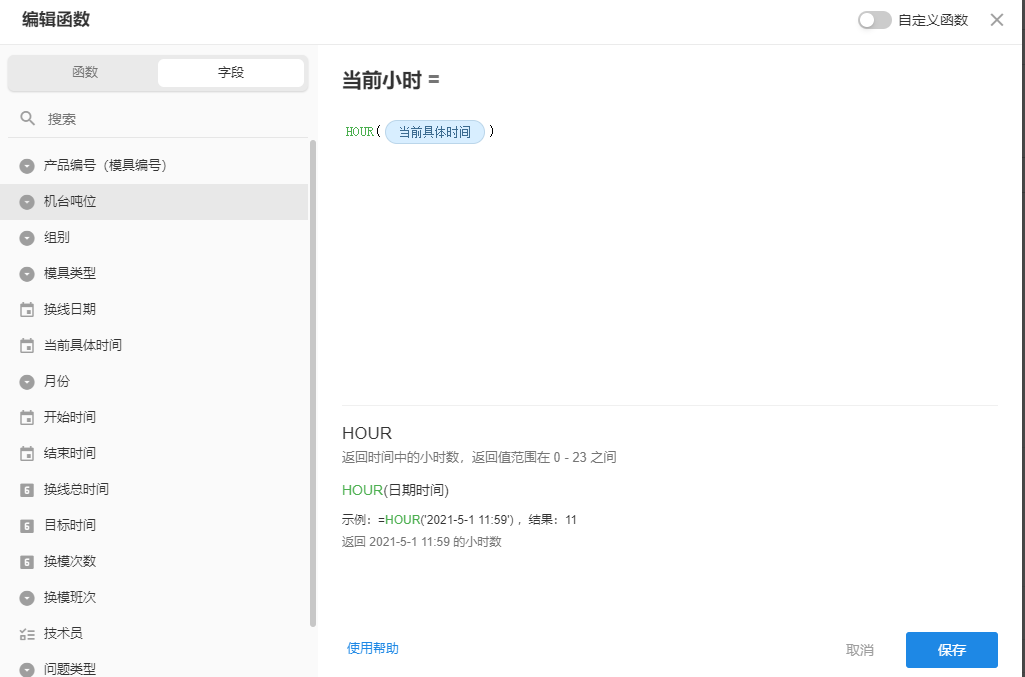The height and width of the screenshot is (677, 1025).
Task: Click the field list vertical scrollbar
Action: point(312,380)
